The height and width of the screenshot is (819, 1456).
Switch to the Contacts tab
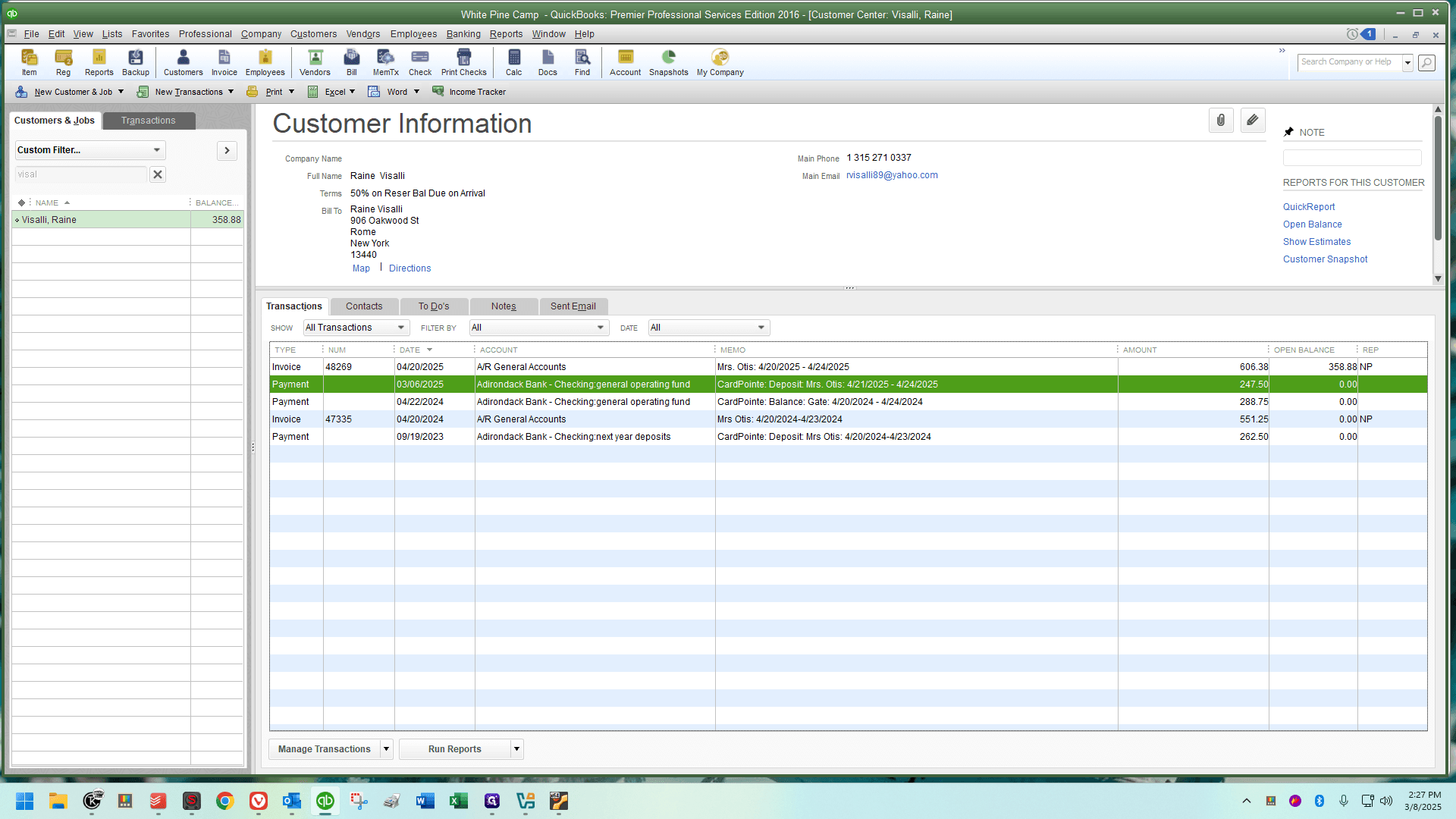click(x=364, y=306)
